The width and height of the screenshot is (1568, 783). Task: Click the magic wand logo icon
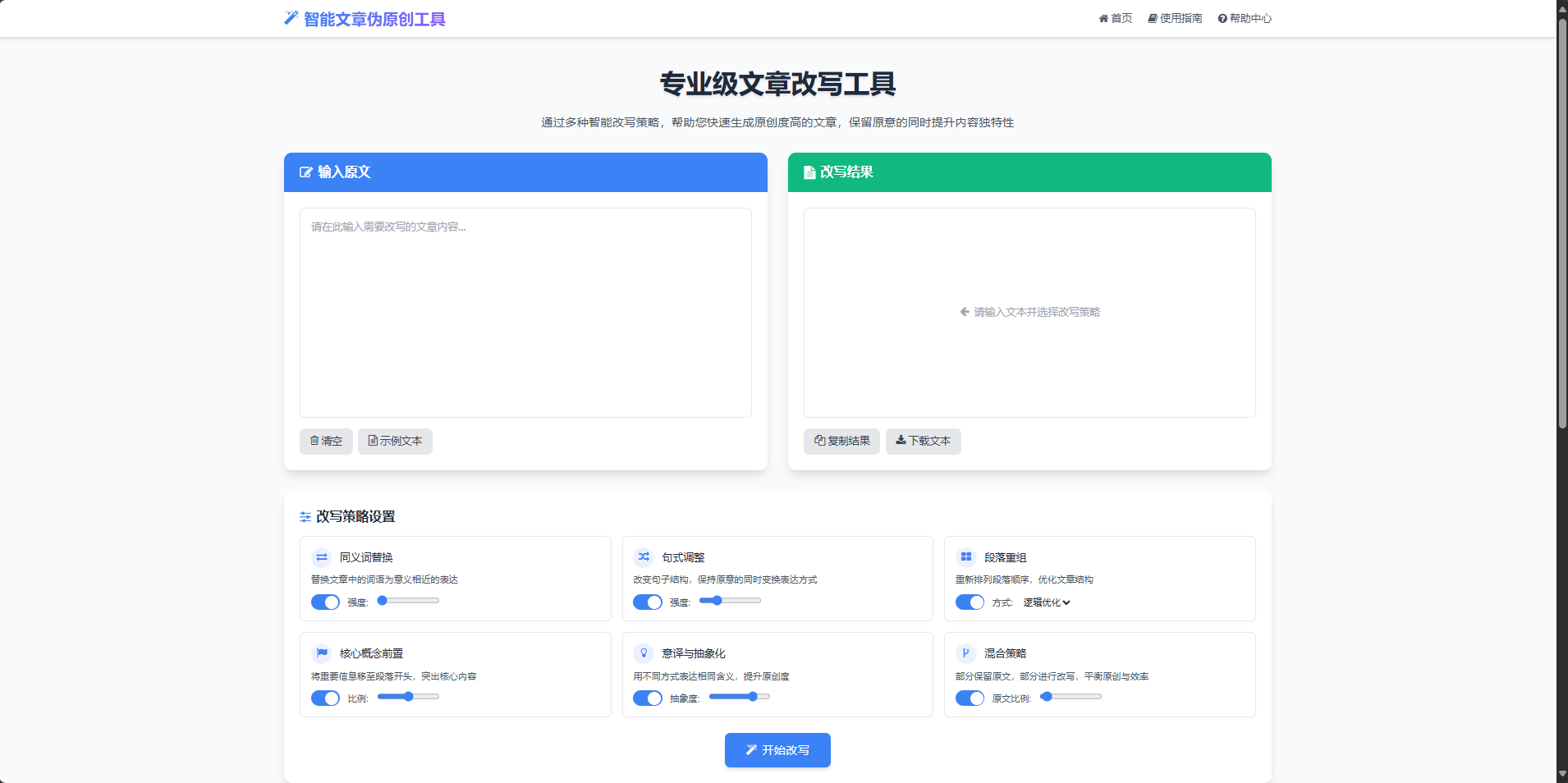pos(291,18)
